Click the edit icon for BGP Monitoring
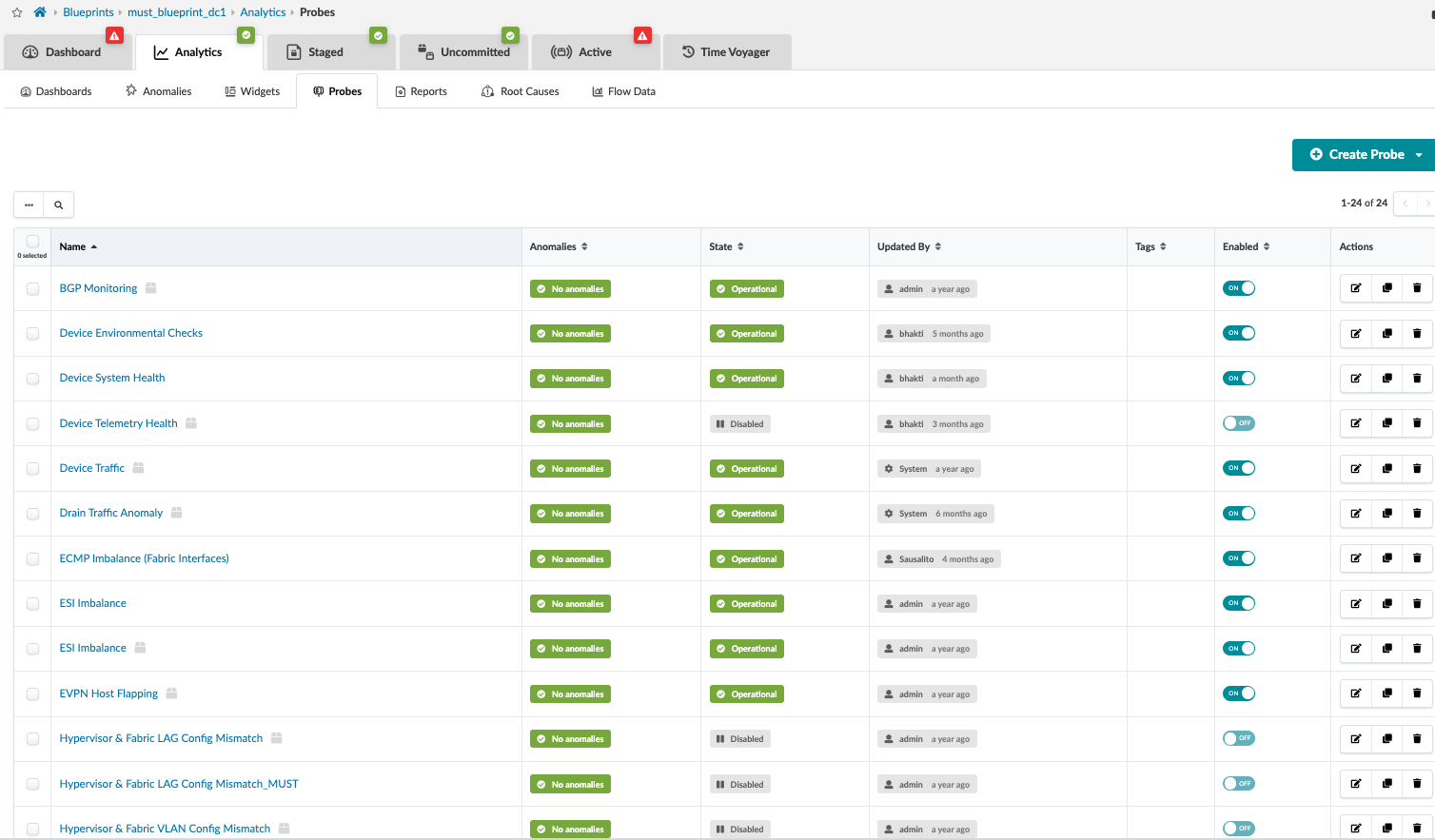Viewport: 1435px width, 840px height. click(x=1355, y=288)
